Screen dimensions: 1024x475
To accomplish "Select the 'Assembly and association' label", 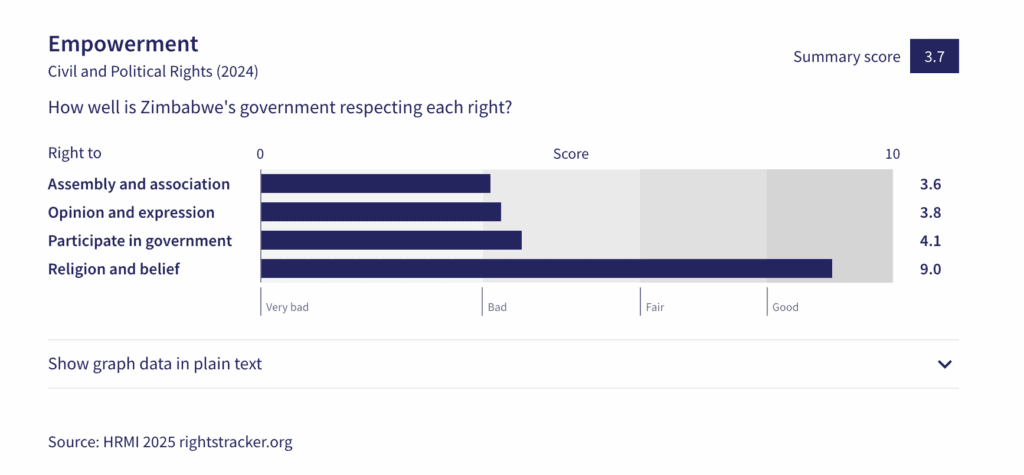I will [139, 184].
